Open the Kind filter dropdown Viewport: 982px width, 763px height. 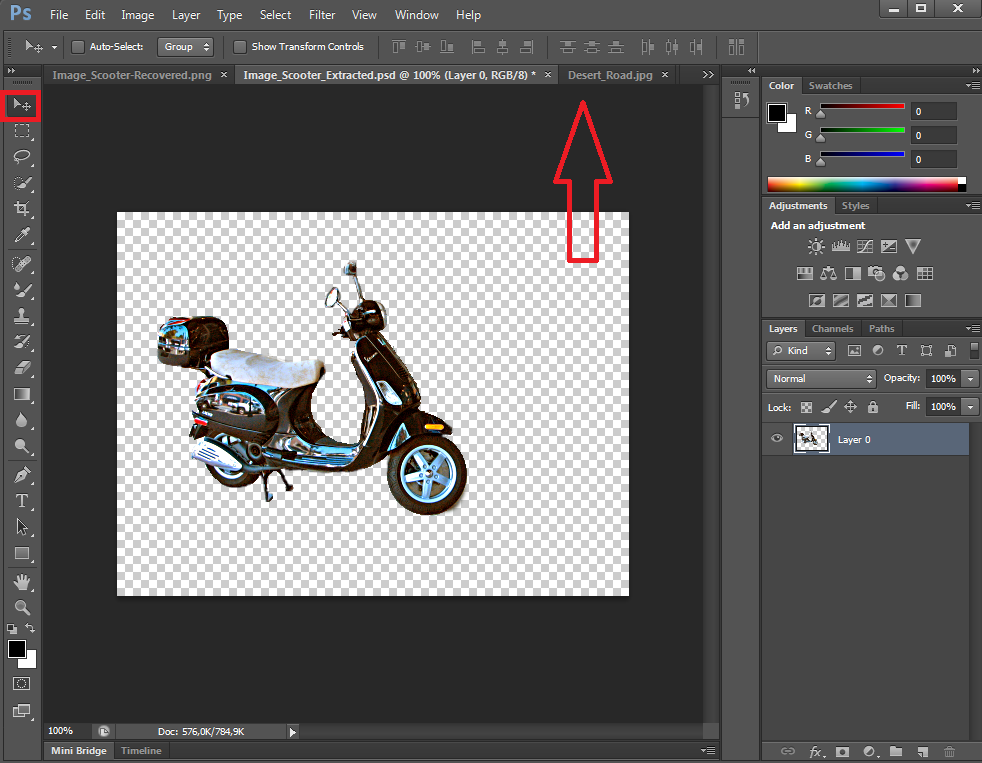800,350
